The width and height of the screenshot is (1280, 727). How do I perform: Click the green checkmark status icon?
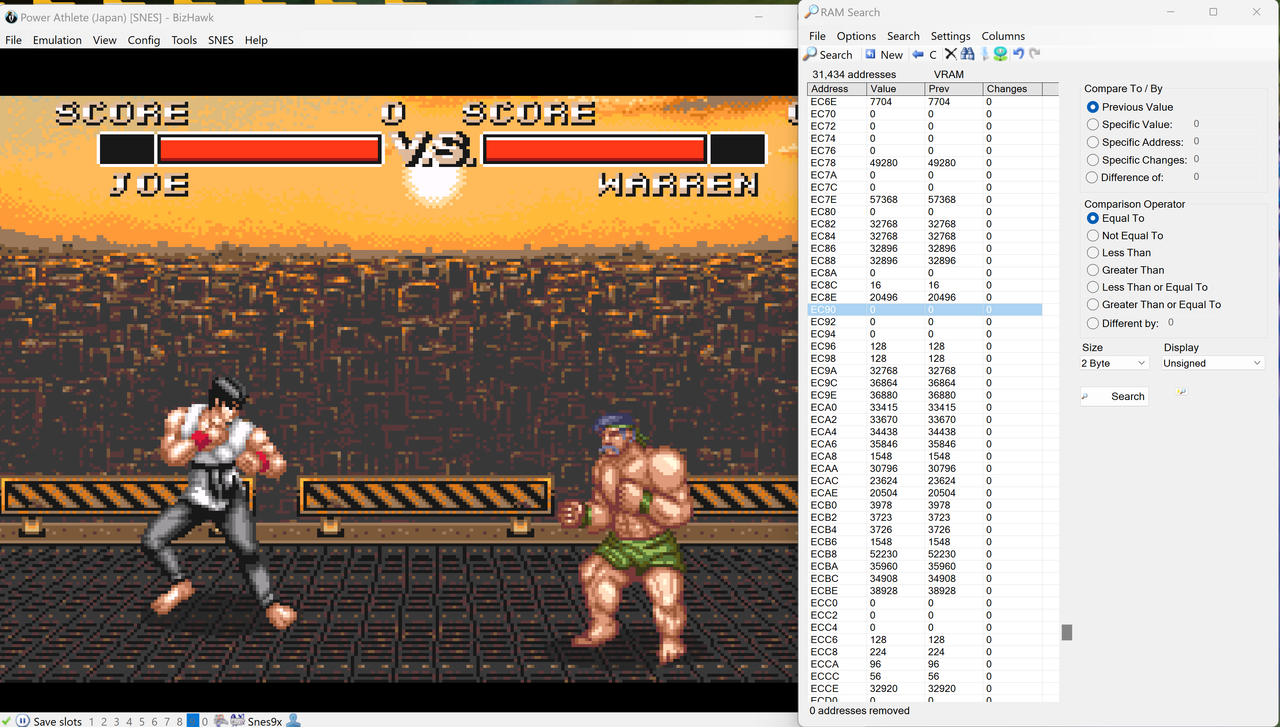coord(6,721)
